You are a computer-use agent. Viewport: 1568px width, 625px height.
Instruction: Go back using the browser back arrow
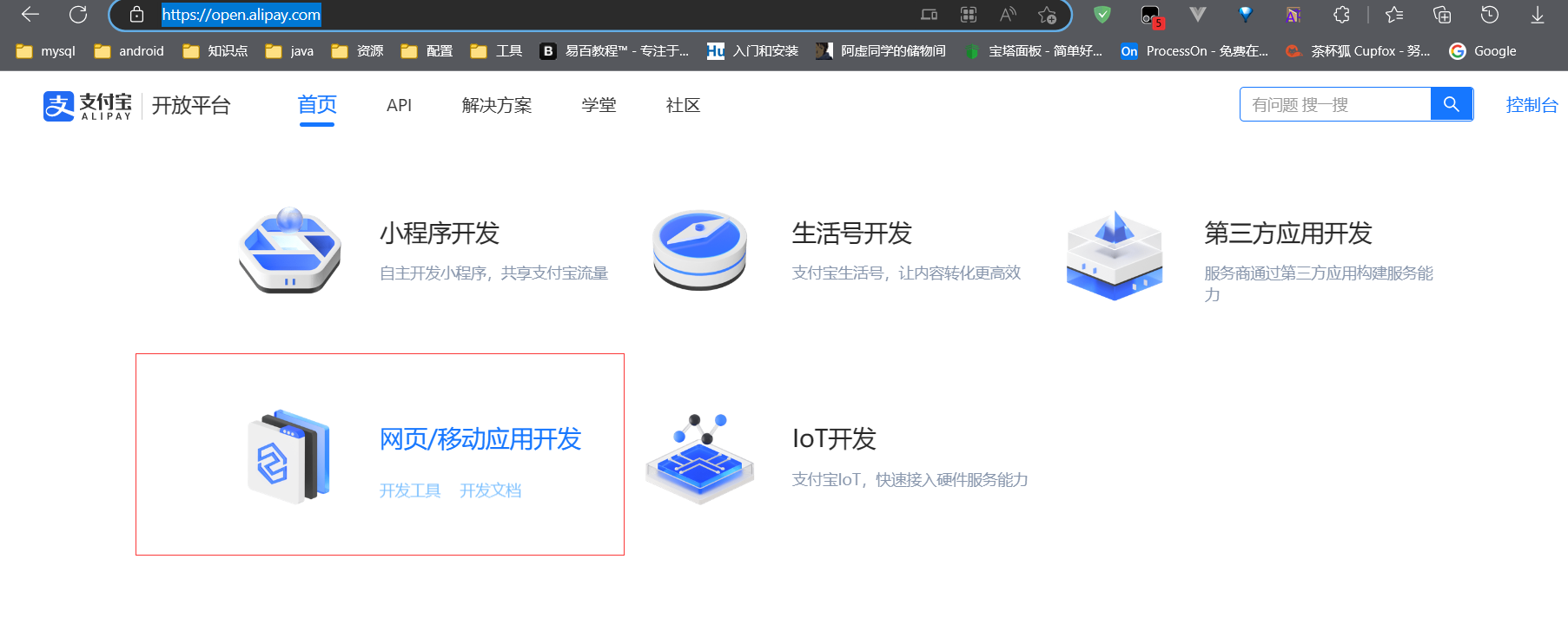click(30, 15)
